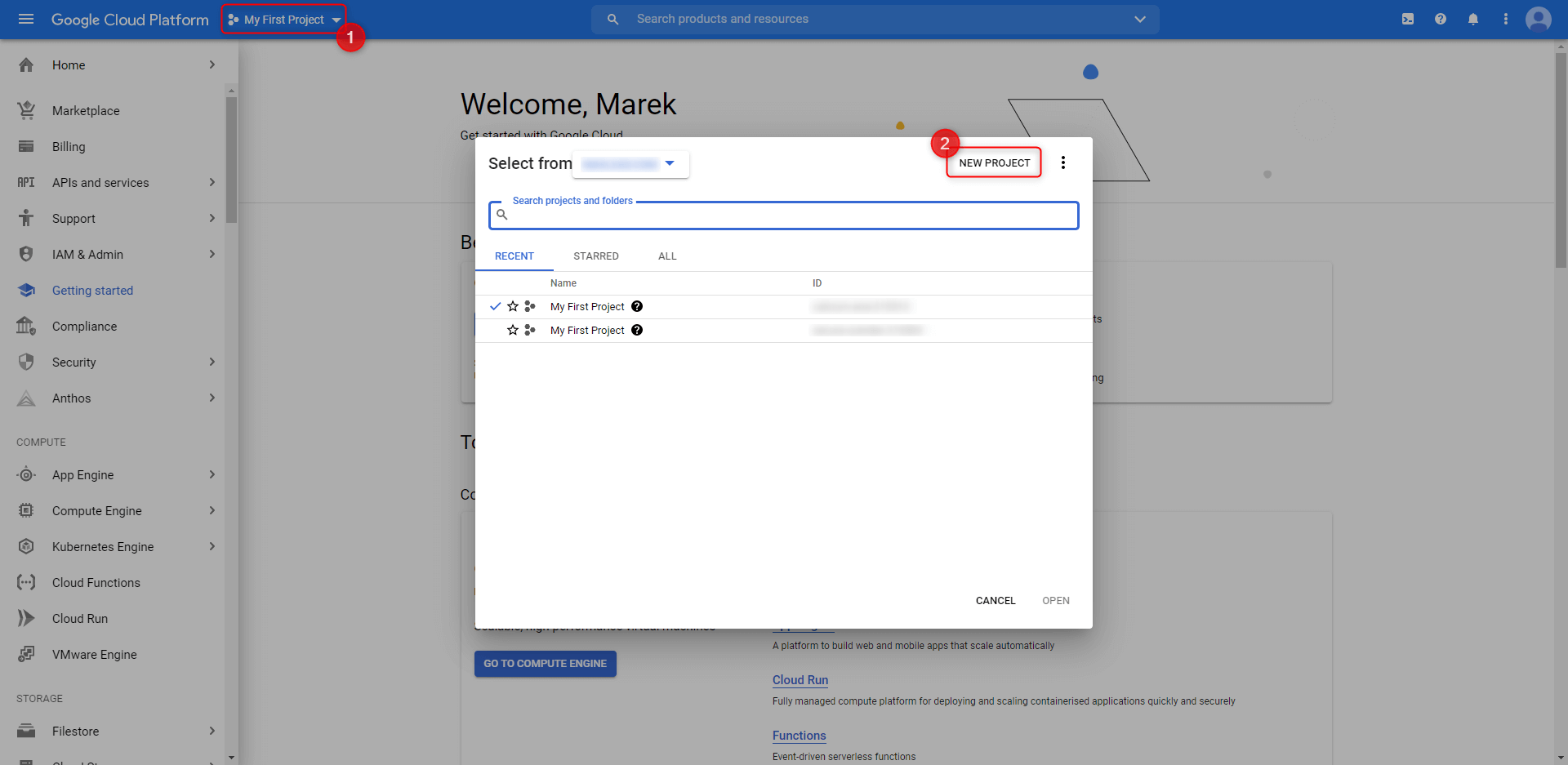The image size is (1568, 765).
Task: Click CANCEL in the project dialog
Action: click(x=996, y=600)
